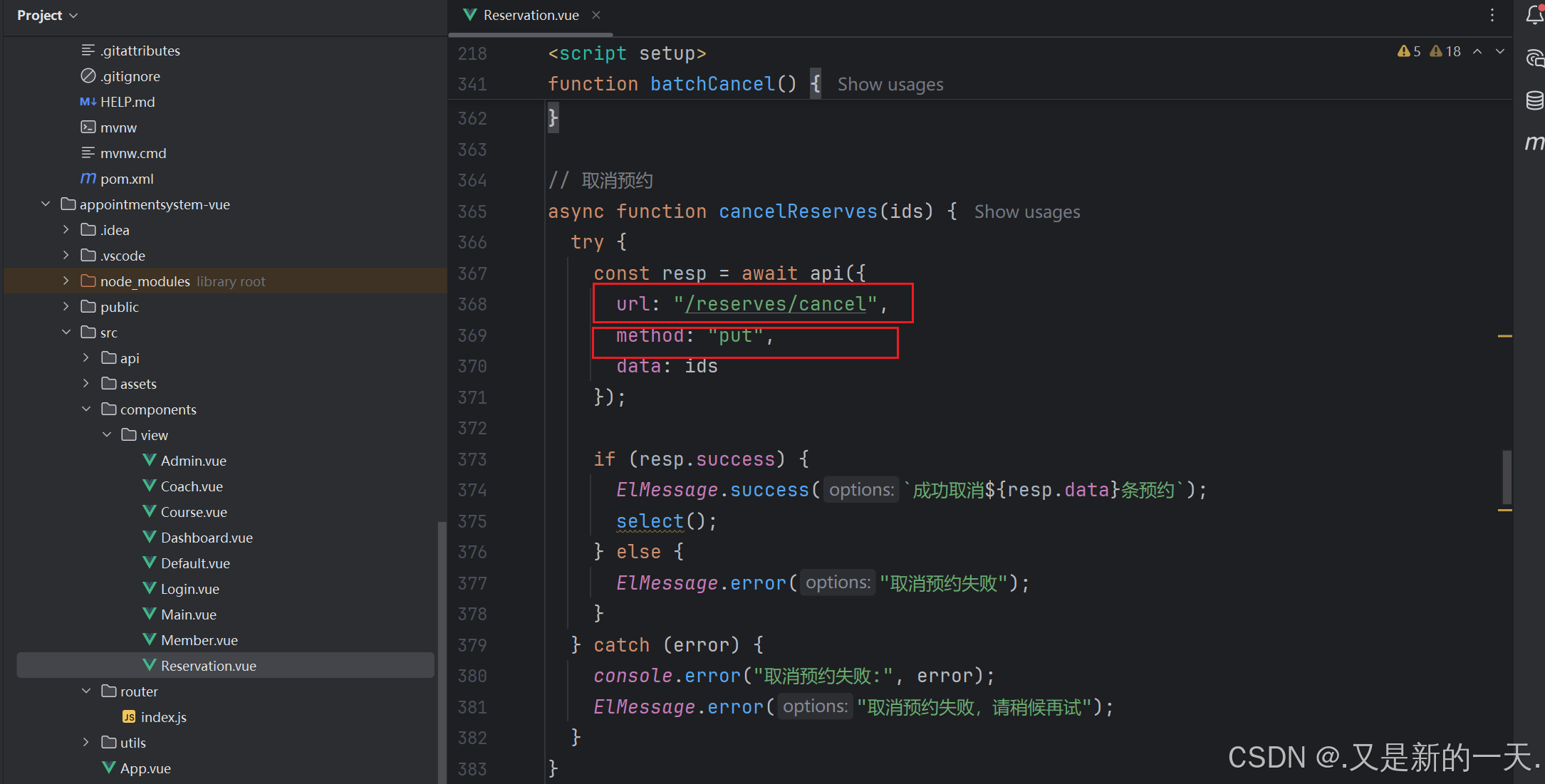Open the Database tool window icon
The height and width of the screenshot is (784, 1545).
pos(1534,100)
